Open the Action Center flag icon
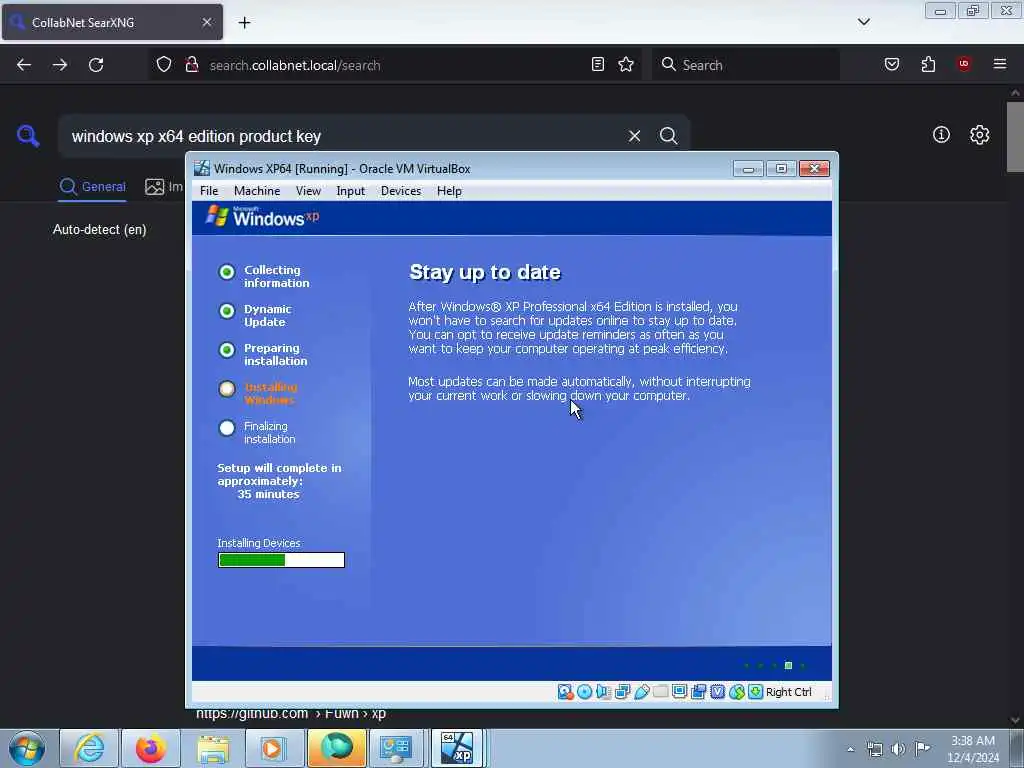This screenshot has width=1024, height=768. click(922, 749)
